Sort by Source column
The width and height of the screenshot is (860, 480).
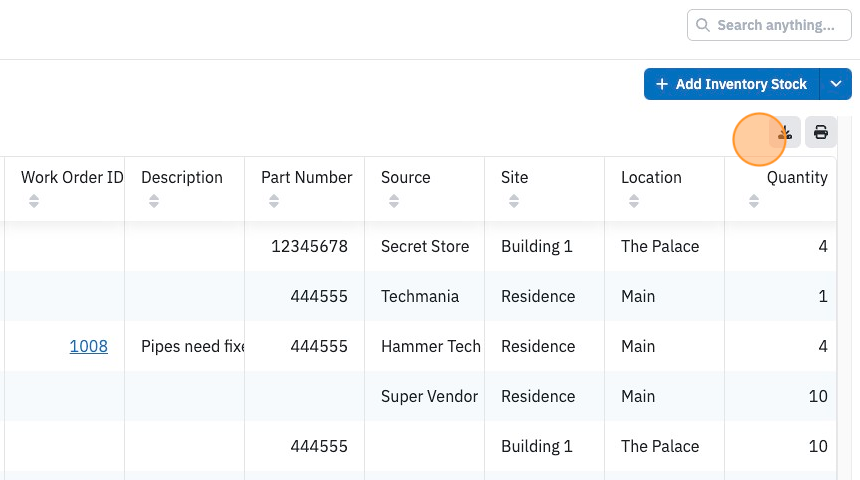coord(394,201)
